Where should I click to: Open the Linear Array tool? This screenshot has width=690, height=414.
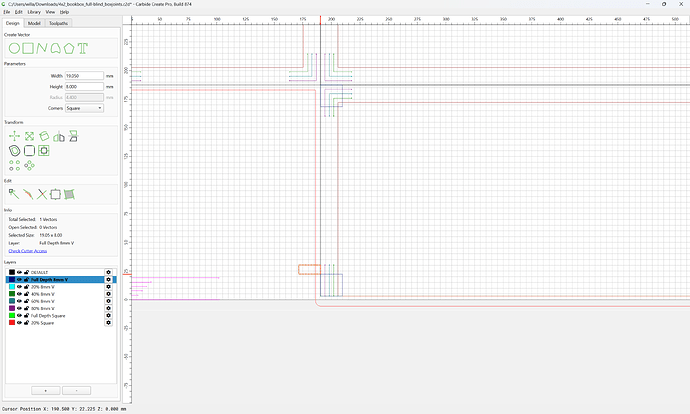pos(15,165)
